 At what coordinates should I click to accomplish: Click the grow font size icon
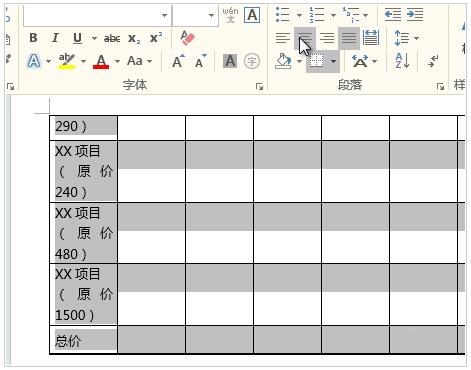(x=178, y=61)
